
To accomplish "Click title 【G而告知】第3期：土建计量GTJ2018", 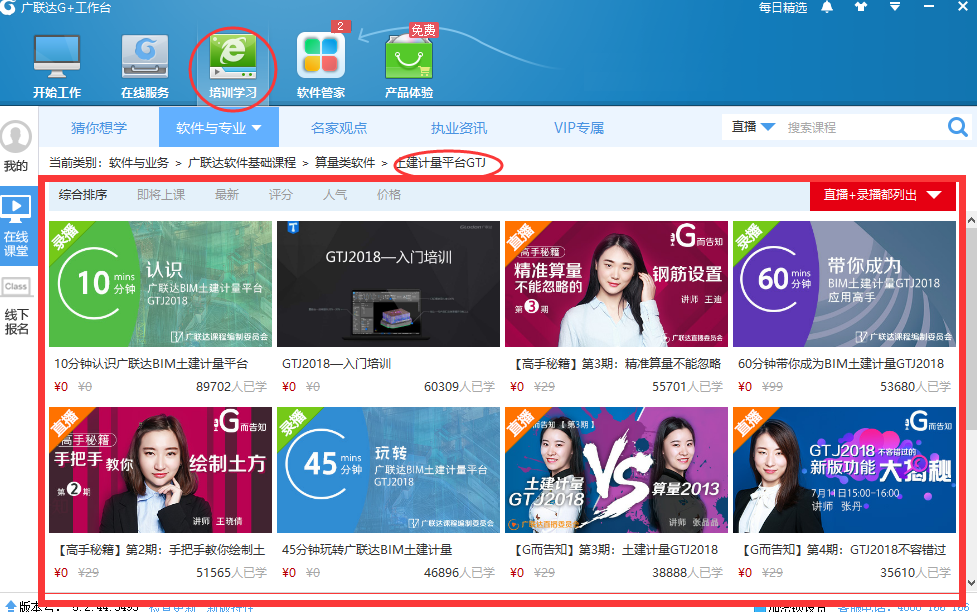I will [614, 550].
